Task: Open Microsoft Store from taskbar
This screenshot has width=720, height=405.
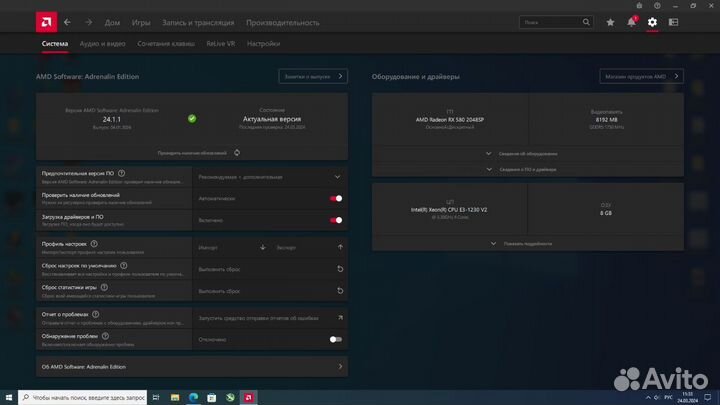Action: [212, 397]
